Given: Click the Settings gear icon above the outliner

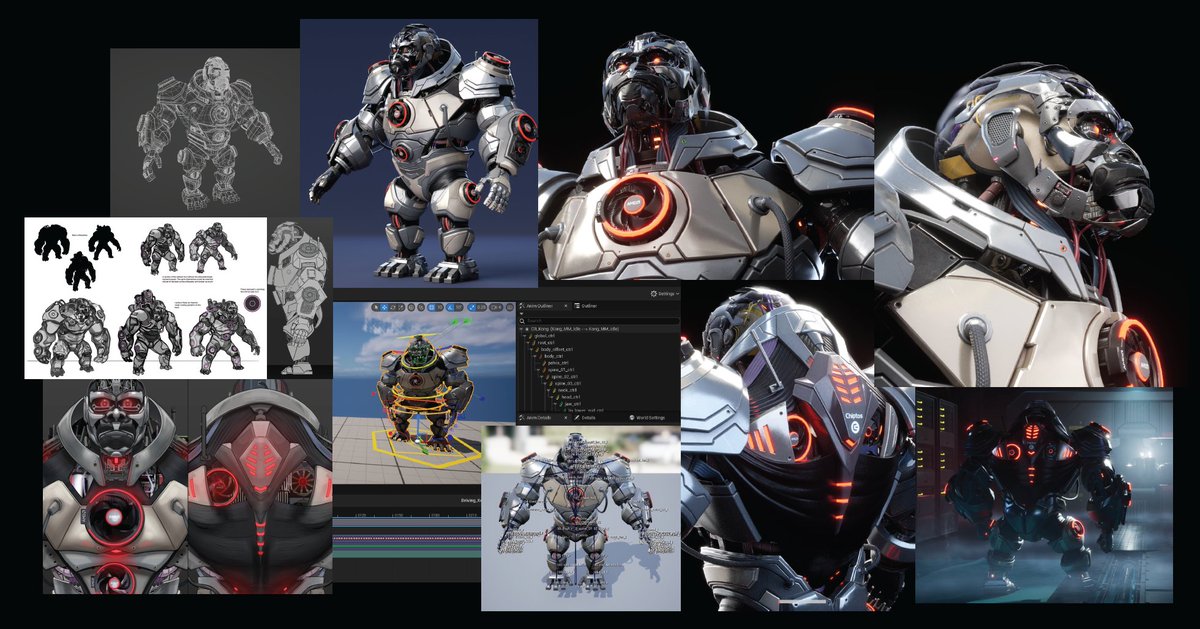Looking at the screenshot, I should [x=654, y=294].
